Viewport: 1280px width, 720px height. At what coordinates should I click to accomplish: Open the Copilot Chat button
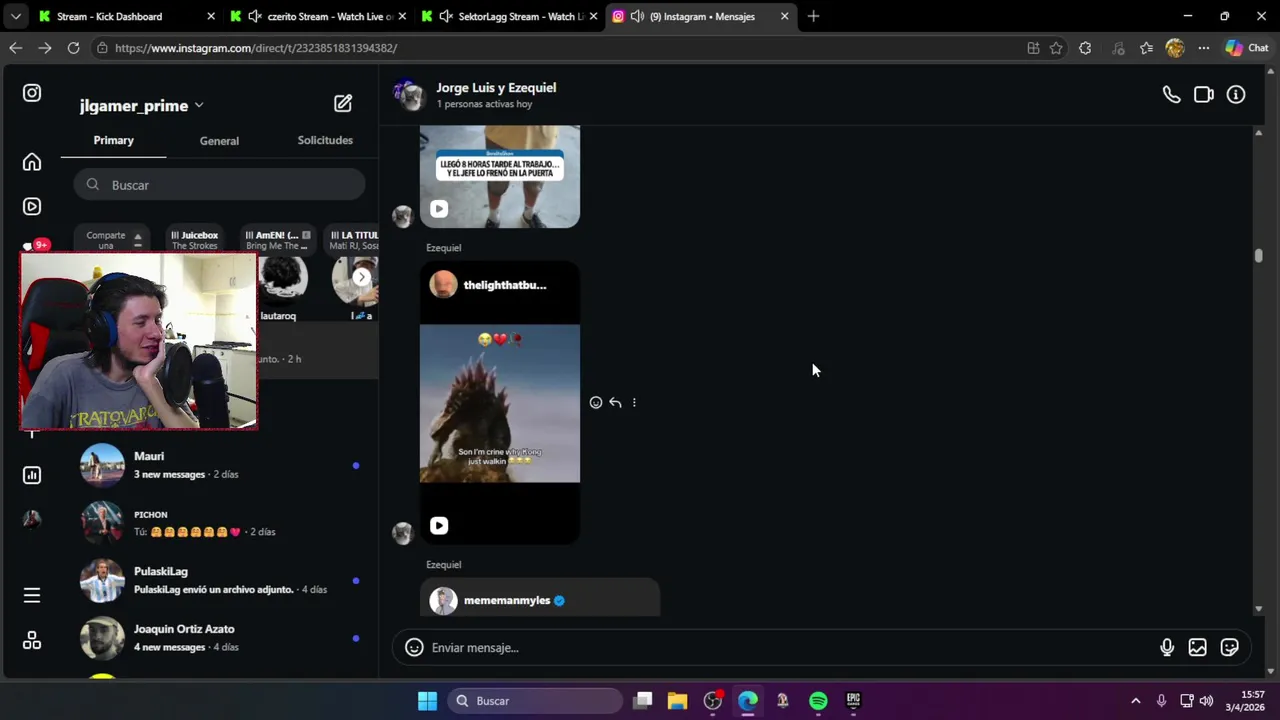pos(1247,48)
